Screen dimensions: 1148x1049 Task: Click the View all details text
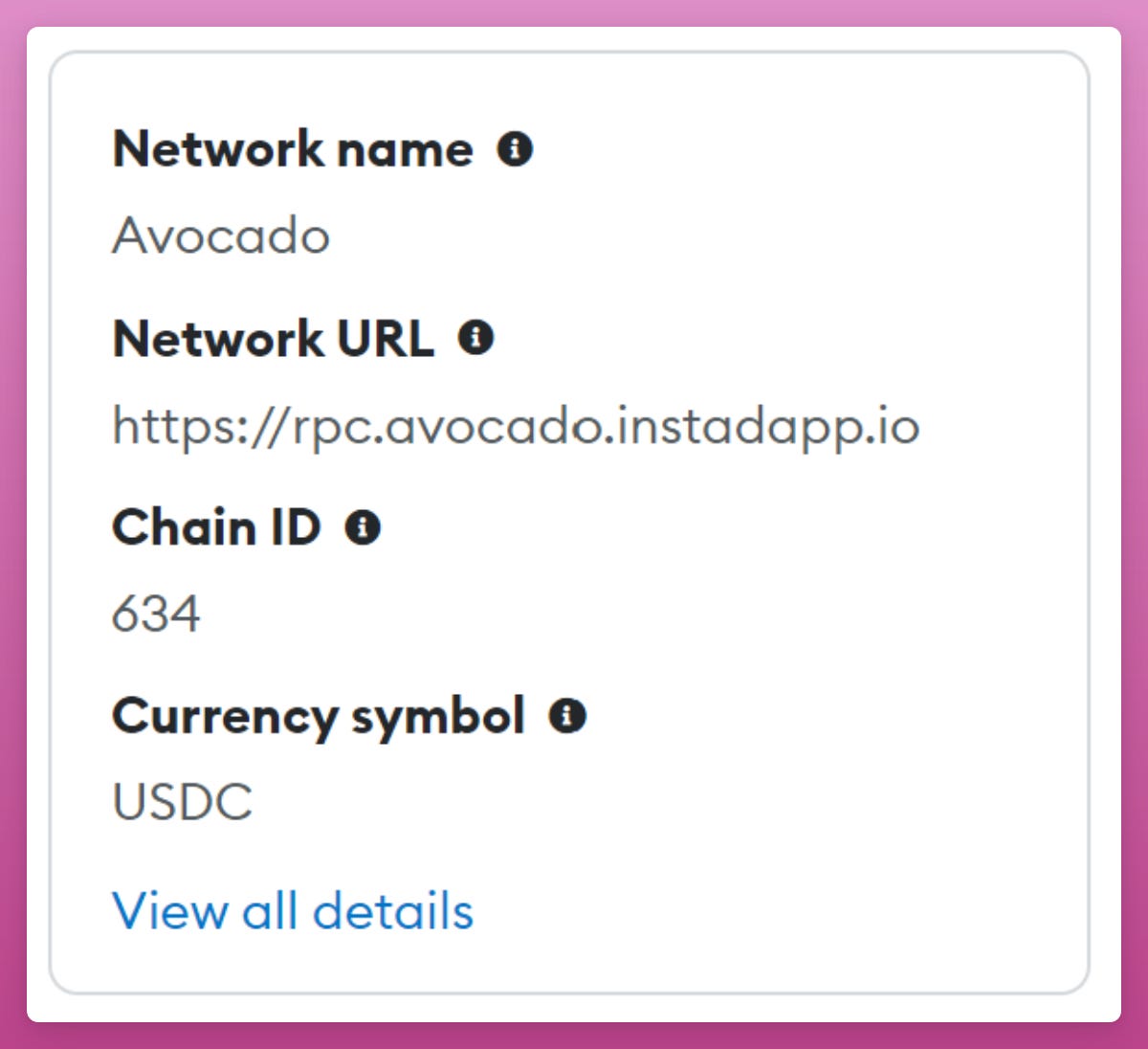[293, 910]
